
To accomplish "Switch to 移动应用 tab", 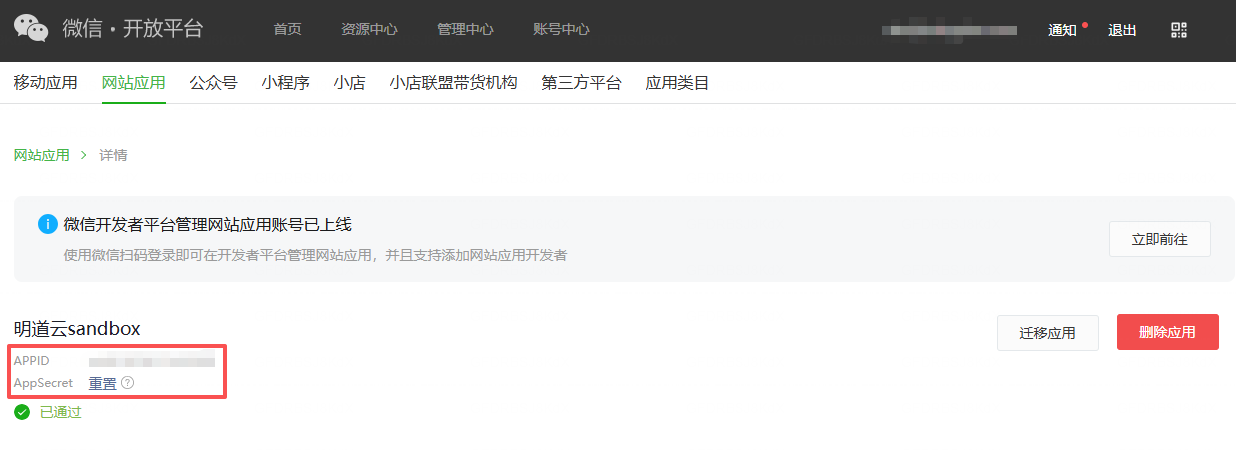I will pos(45,83).
